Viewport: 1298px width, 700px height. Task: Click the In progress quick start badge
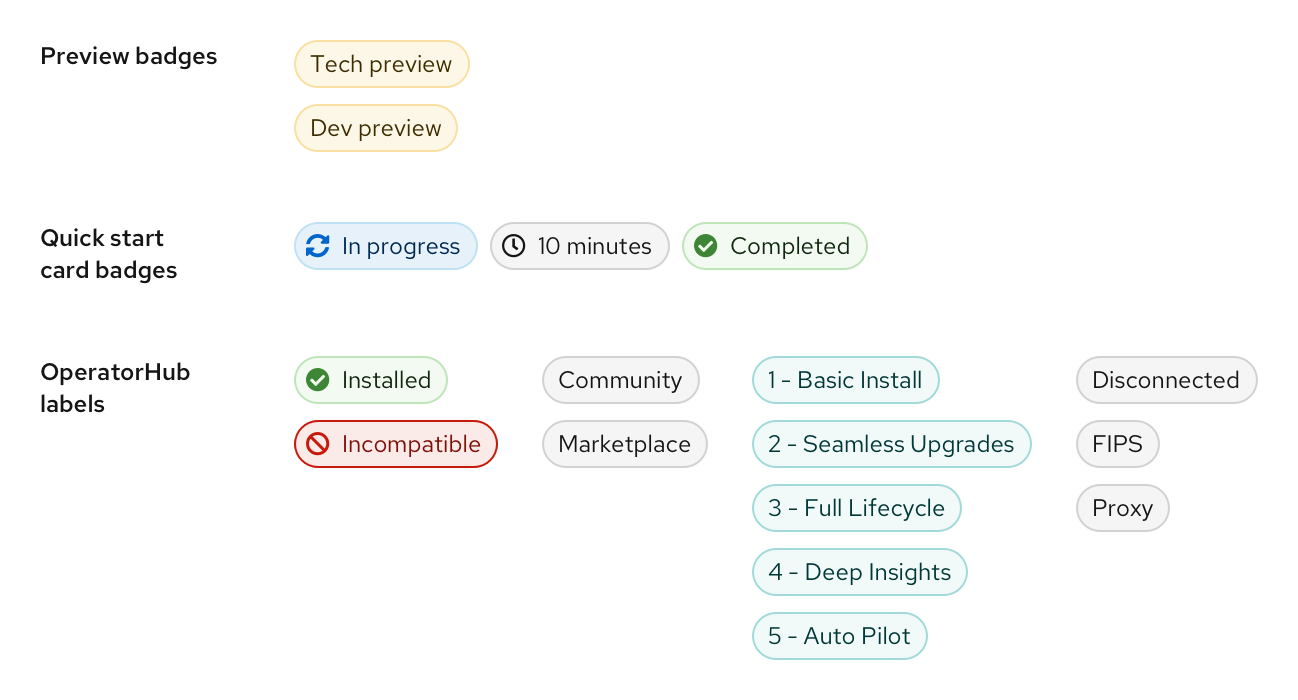[385, 245]
